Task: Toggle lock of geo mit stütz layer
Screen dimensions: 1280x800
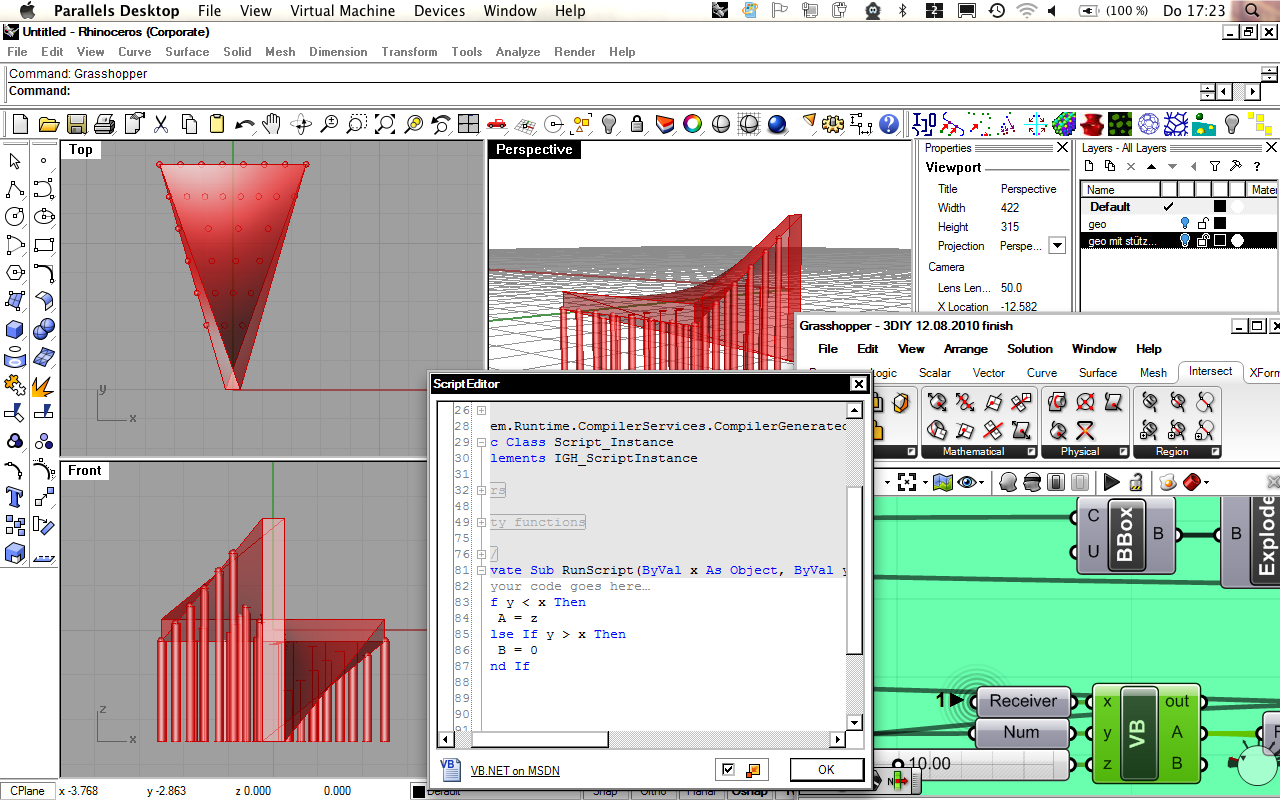Action: click(x=1203, y=241)
